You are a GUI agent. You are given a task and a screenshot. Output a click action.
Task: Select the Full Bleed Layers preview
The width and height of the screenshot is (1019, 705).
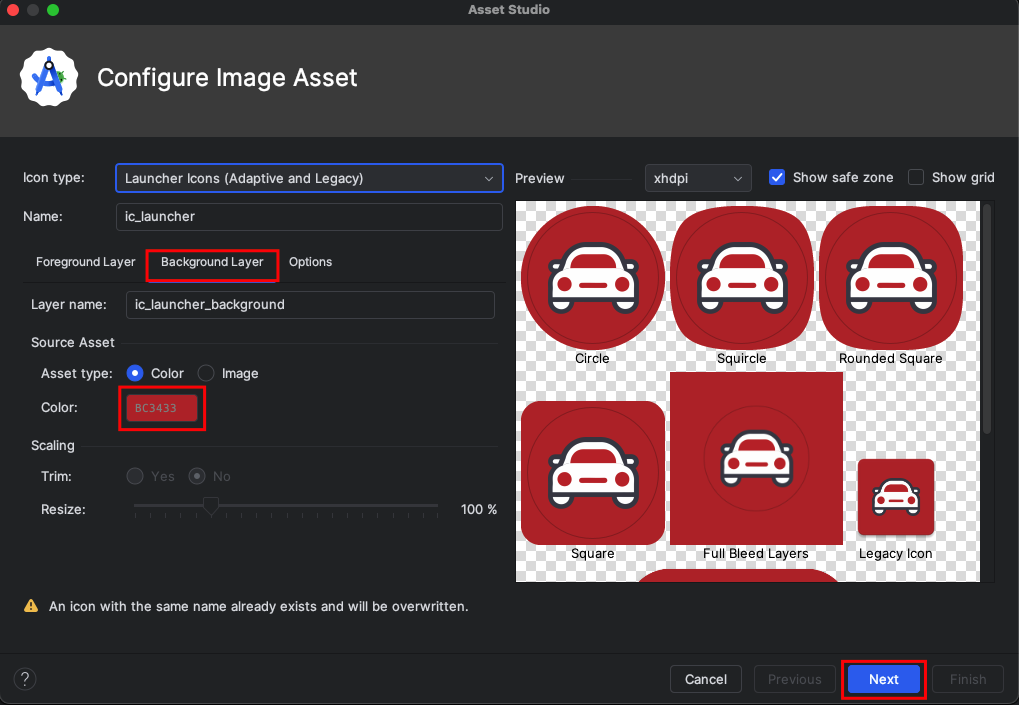coord(756,459)
